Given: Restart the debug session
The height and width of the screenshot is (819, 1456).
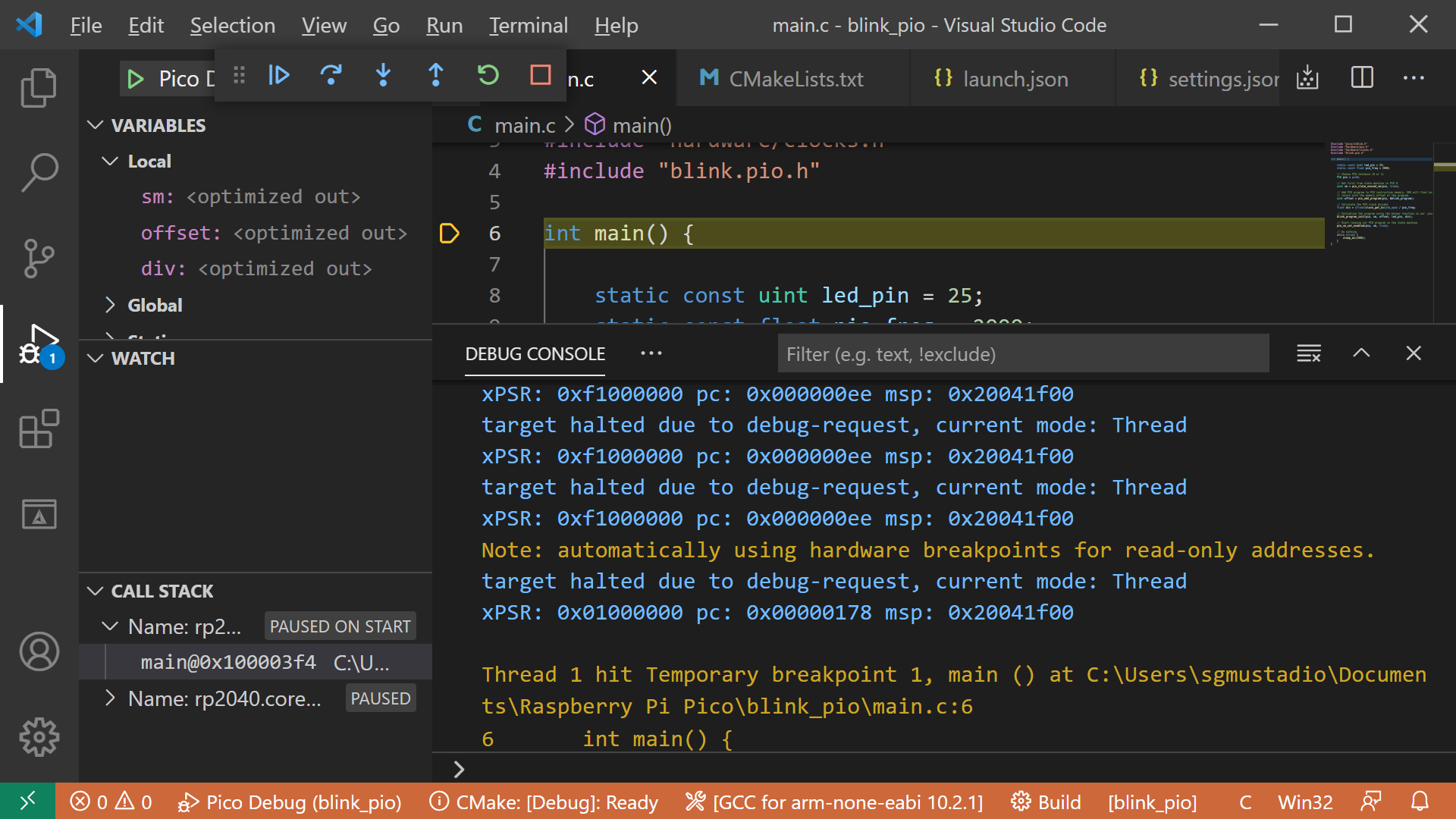Looking at the screenshot, I should click(488, 75).
